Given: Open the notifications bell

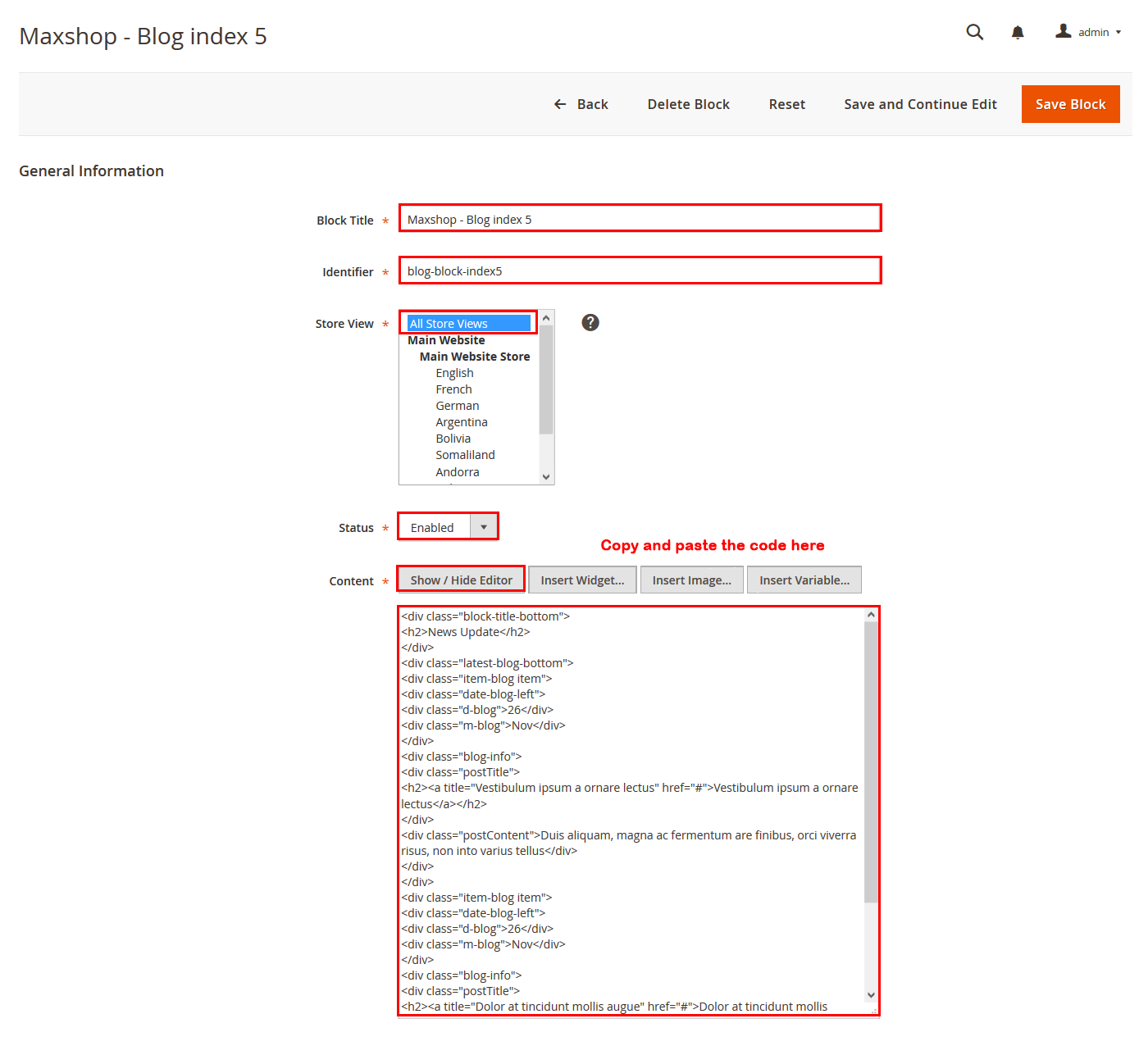Looking at the screenshot, I should tap(1017, 33).
